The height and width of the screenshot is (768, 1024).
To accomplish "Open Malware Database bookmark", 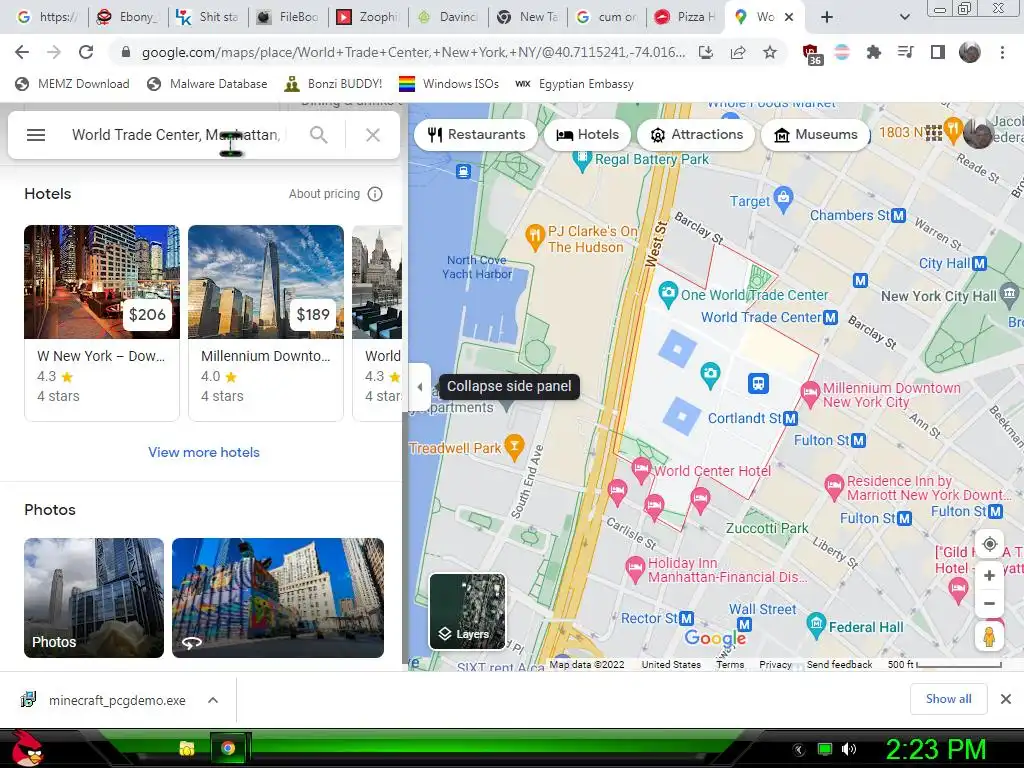I will point(208,84).
